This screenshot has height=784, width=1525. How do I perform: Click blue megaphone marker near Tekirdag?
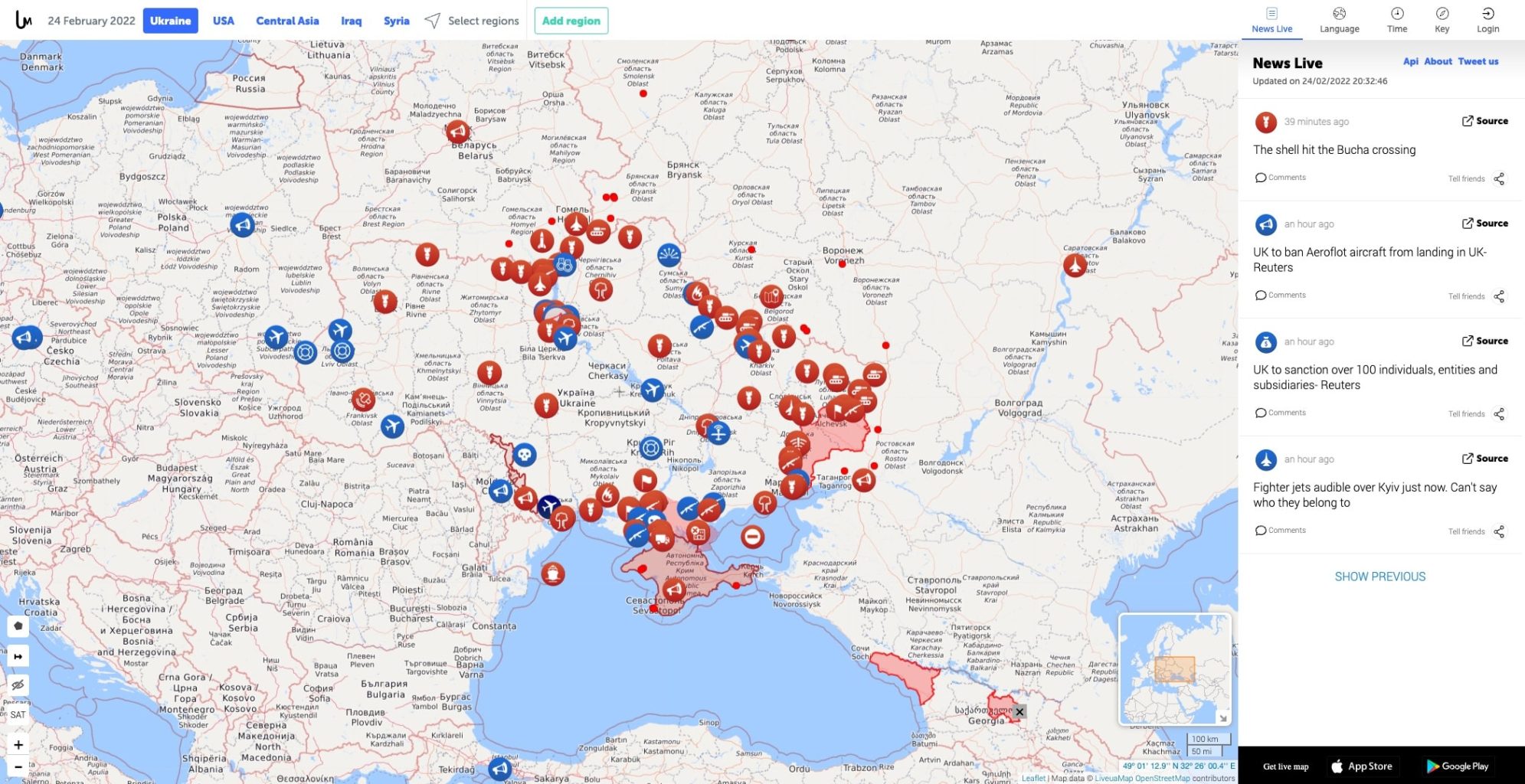pos(499,768)
